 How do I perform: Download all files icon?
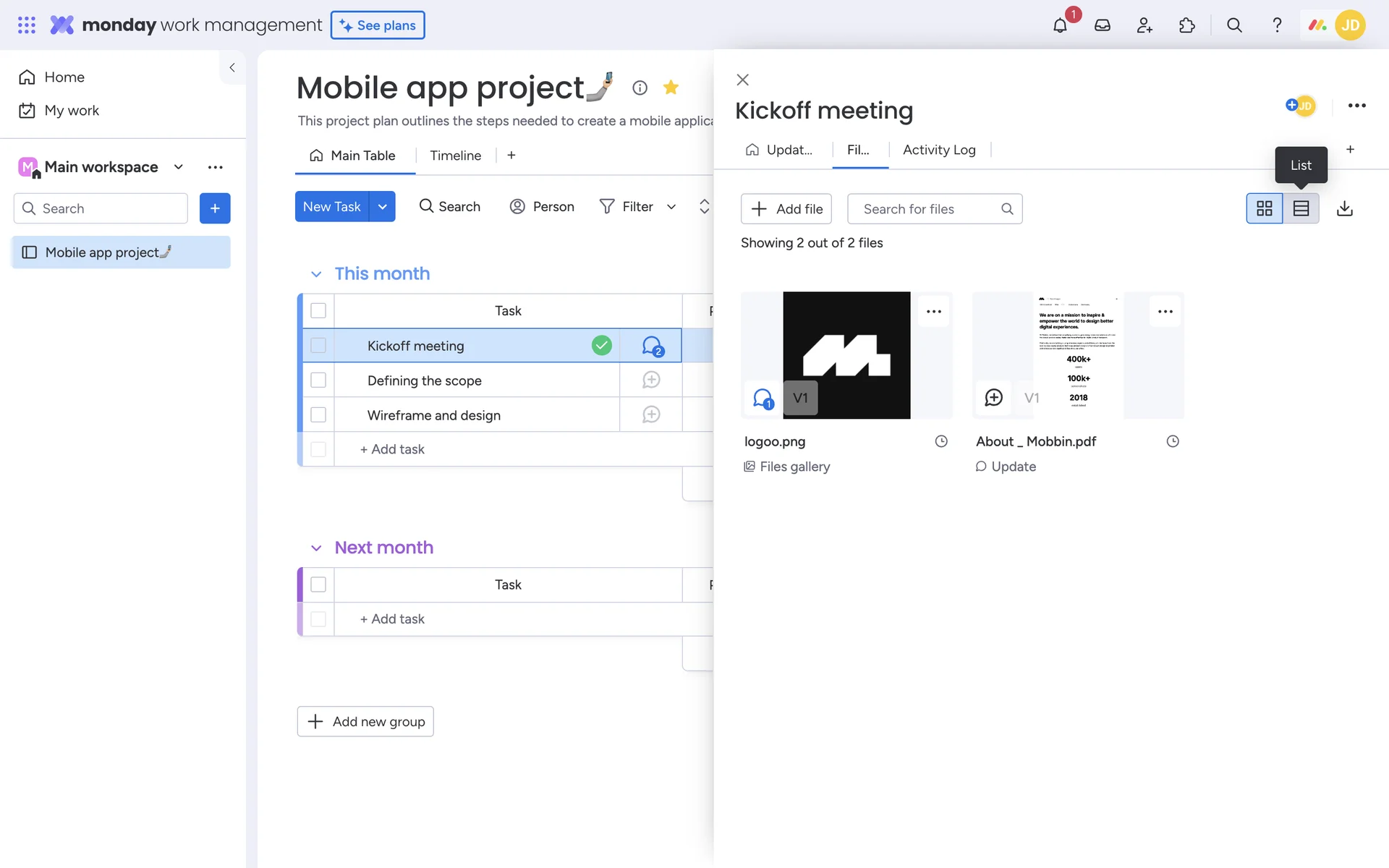1344,208
